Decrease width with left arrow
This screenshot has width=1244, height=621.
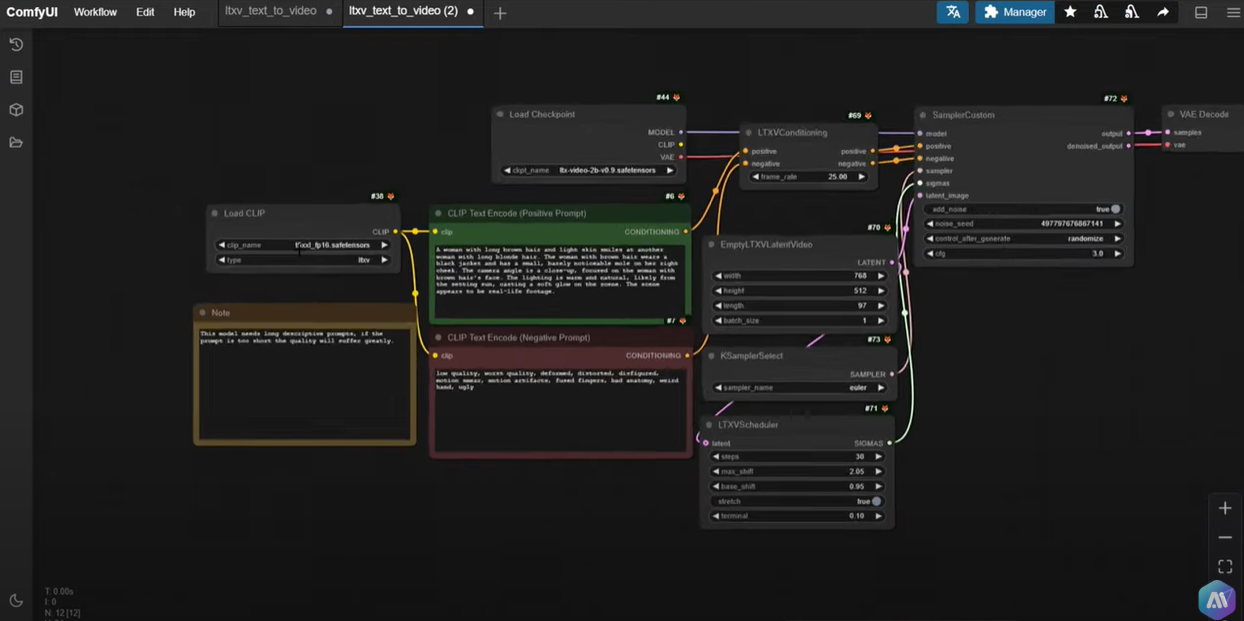tap(718, 276)
